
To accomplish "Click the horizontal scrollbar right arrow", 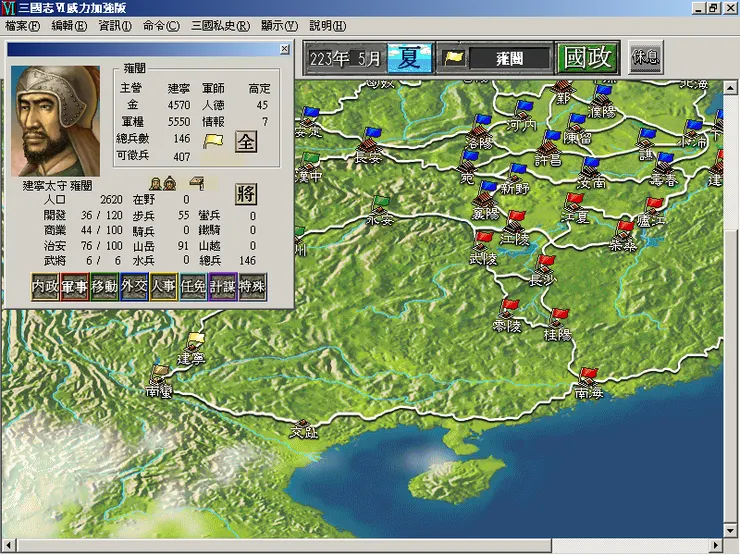I will coord(716,545).
